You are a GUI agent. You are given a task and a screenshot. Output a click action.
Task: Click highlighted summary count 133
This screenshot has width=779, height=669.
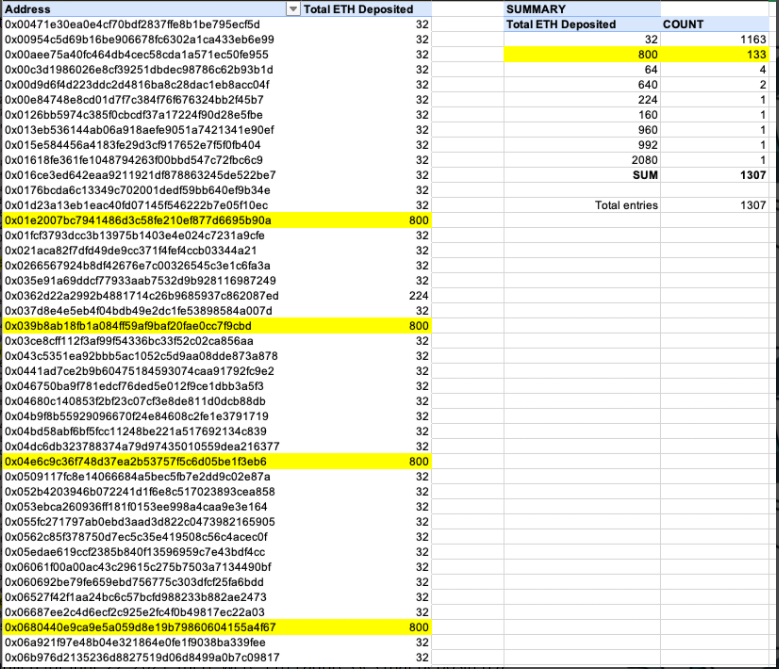point(714,55)
